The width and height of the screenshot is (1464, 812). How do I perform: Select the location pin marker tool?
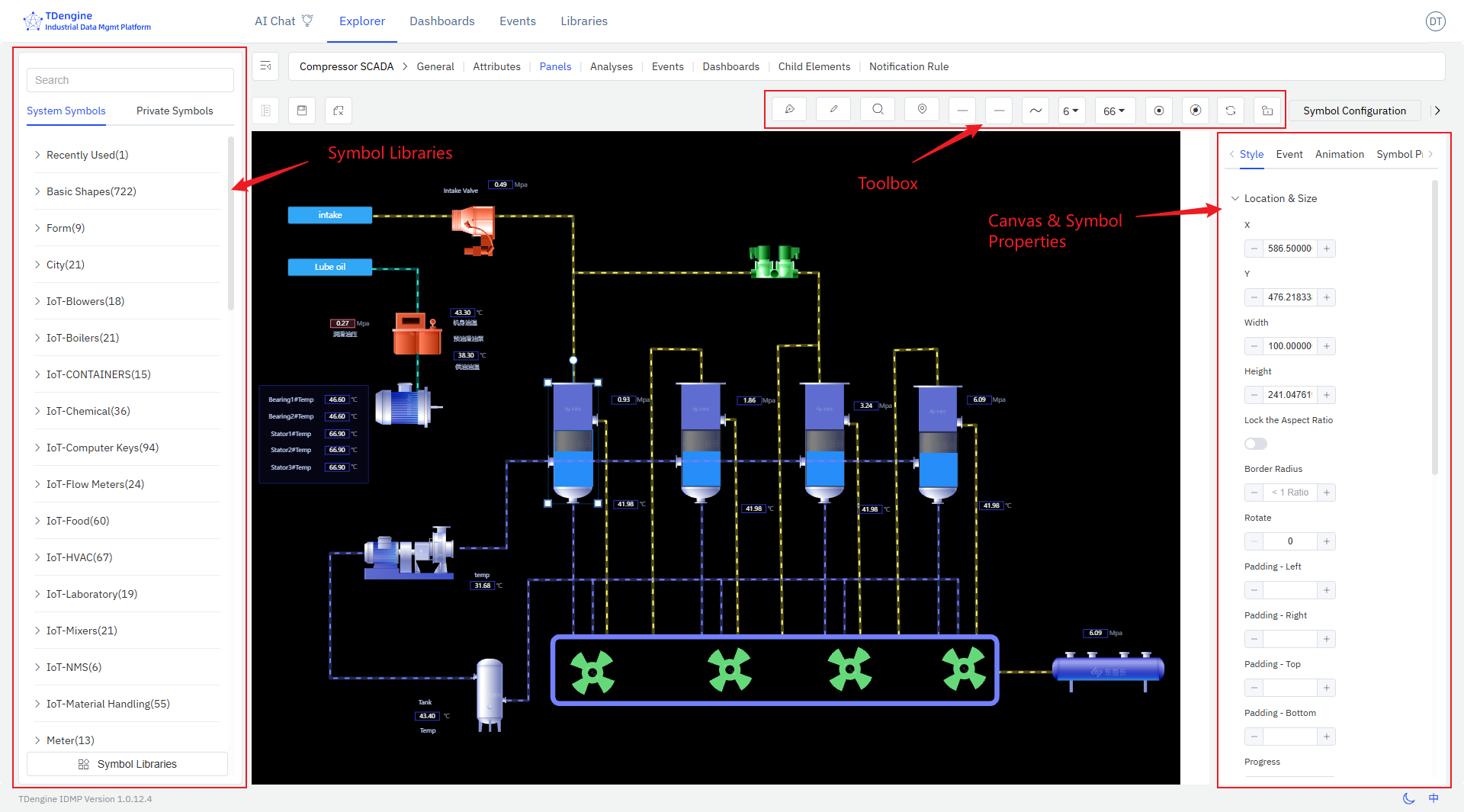pyautogui.click(x=922, y=110)
